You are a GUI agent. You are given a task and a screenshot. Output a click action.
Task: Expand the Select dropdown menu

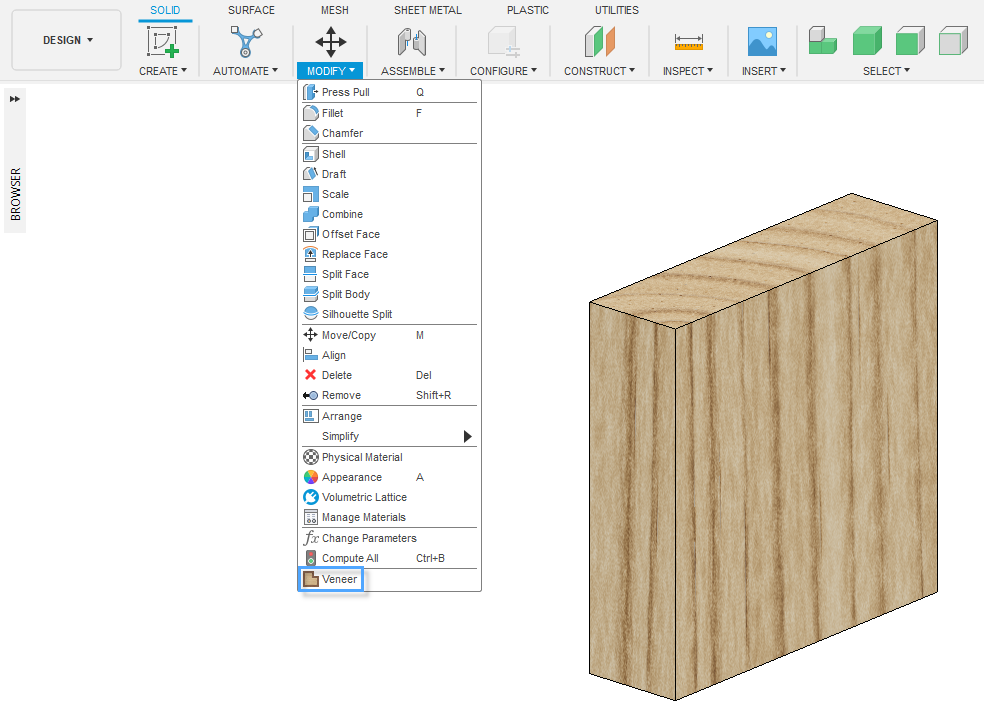(x=887, y=71)
